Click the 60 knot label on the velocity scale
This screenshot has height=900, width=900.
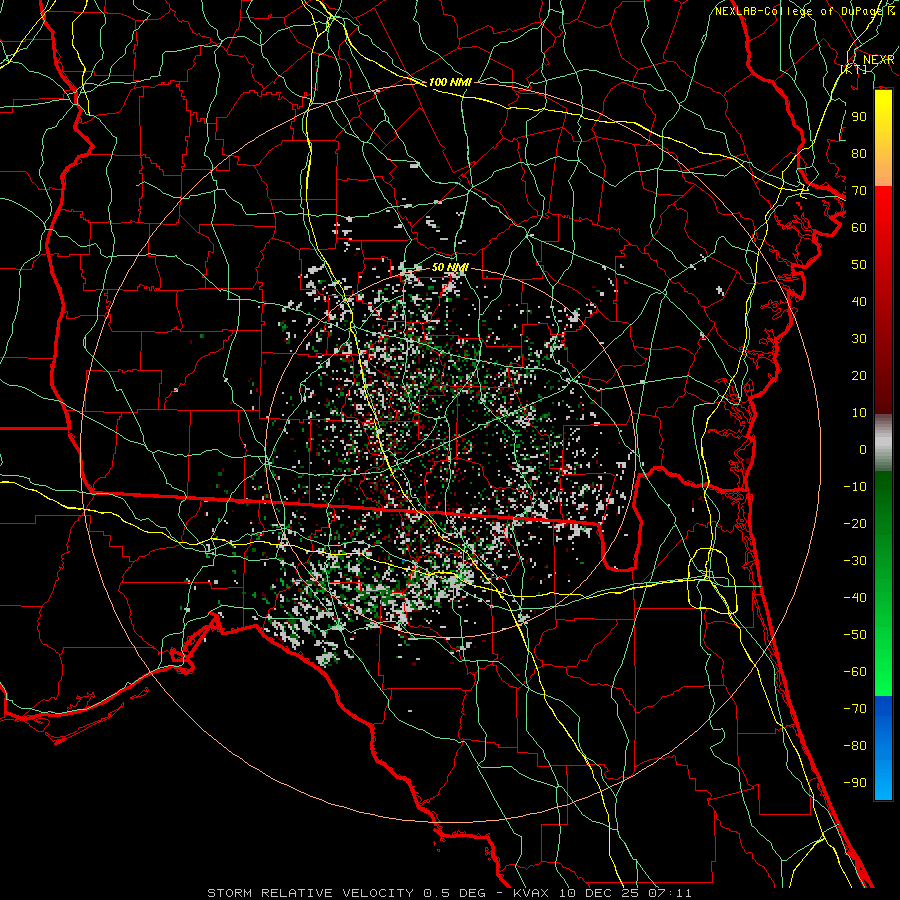(859, 228)
